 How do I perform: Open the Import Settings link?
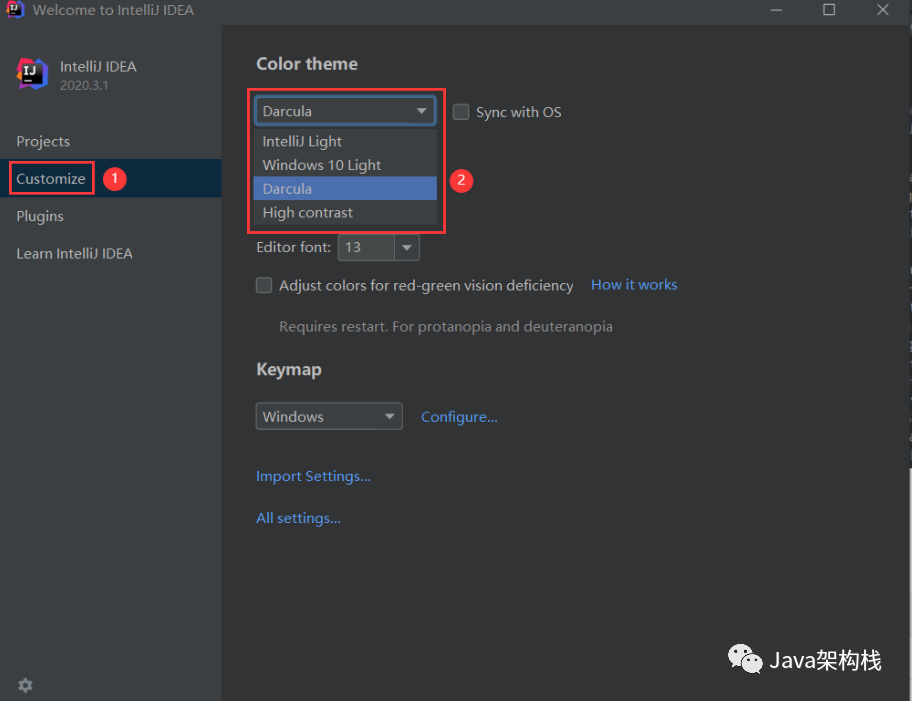(x=313, y=476)
